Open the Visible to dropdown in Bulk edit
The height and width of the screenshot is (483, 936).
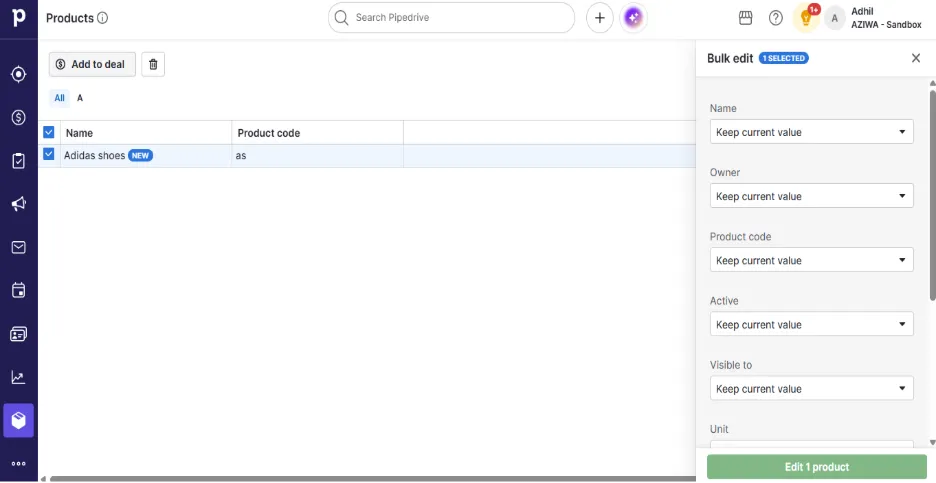811,389
